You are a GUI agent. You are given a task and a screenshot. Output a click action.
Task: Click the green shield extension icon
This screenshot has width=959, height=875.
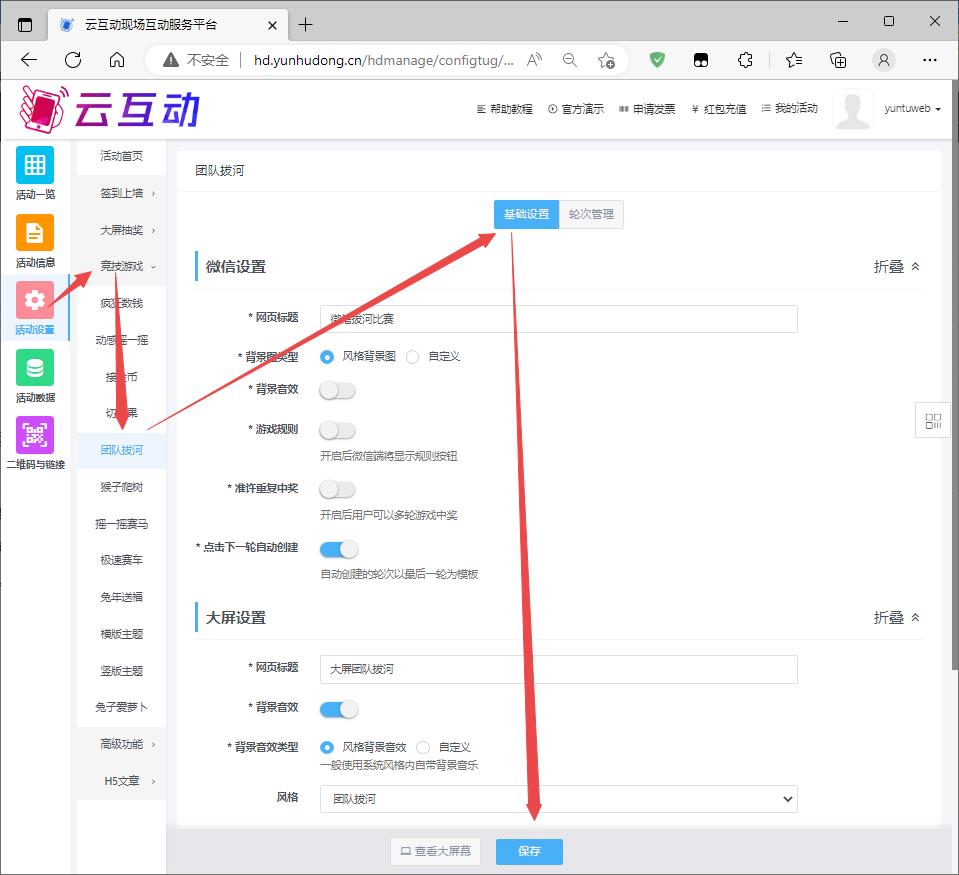point(657,60)
